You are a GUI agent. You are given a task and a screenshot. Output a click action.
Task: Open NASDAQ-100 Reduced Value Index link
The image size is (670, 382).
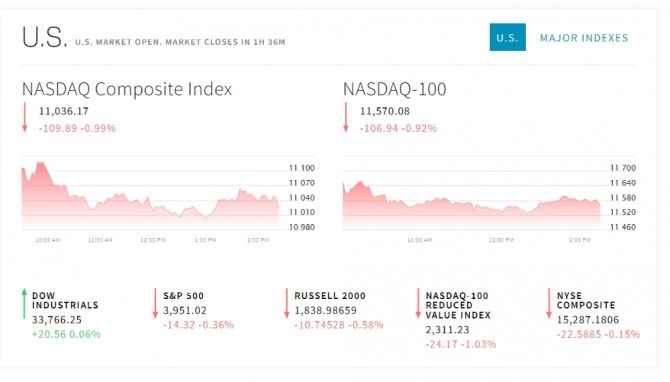click(458, 306)
